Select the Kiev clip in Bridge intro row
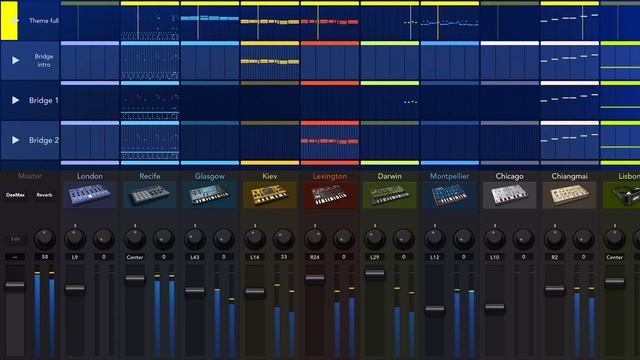 click(x=270, y=60)
